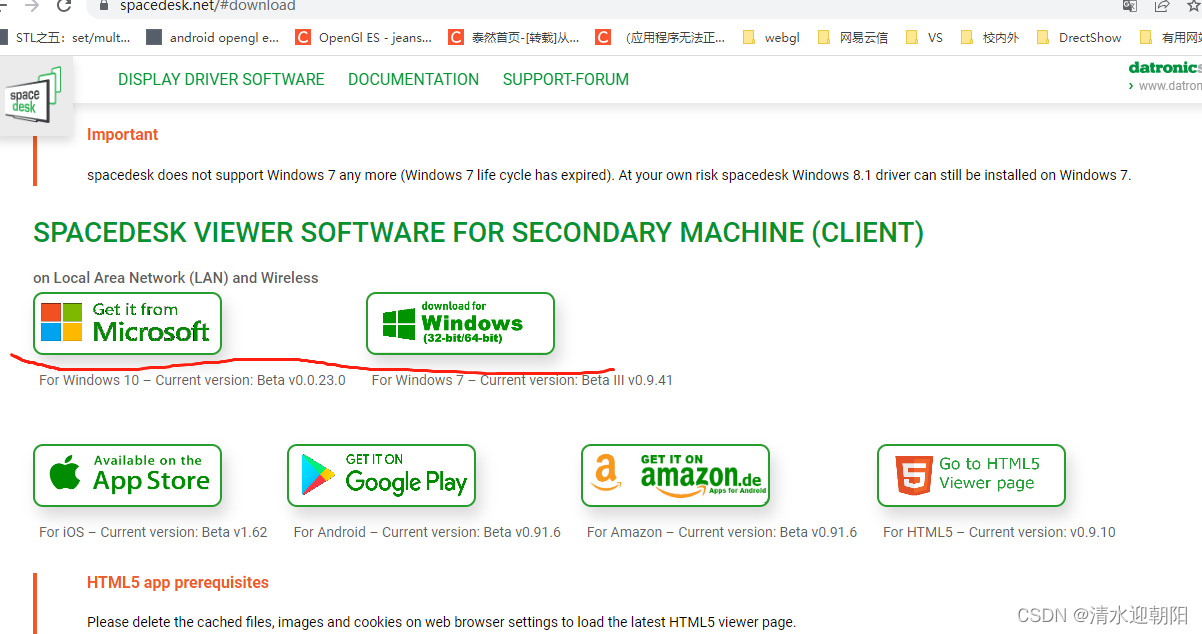This screenshot has height=634, width=1202.
Task: Open the DOCUMENTATION menu item
Action: 413,79
